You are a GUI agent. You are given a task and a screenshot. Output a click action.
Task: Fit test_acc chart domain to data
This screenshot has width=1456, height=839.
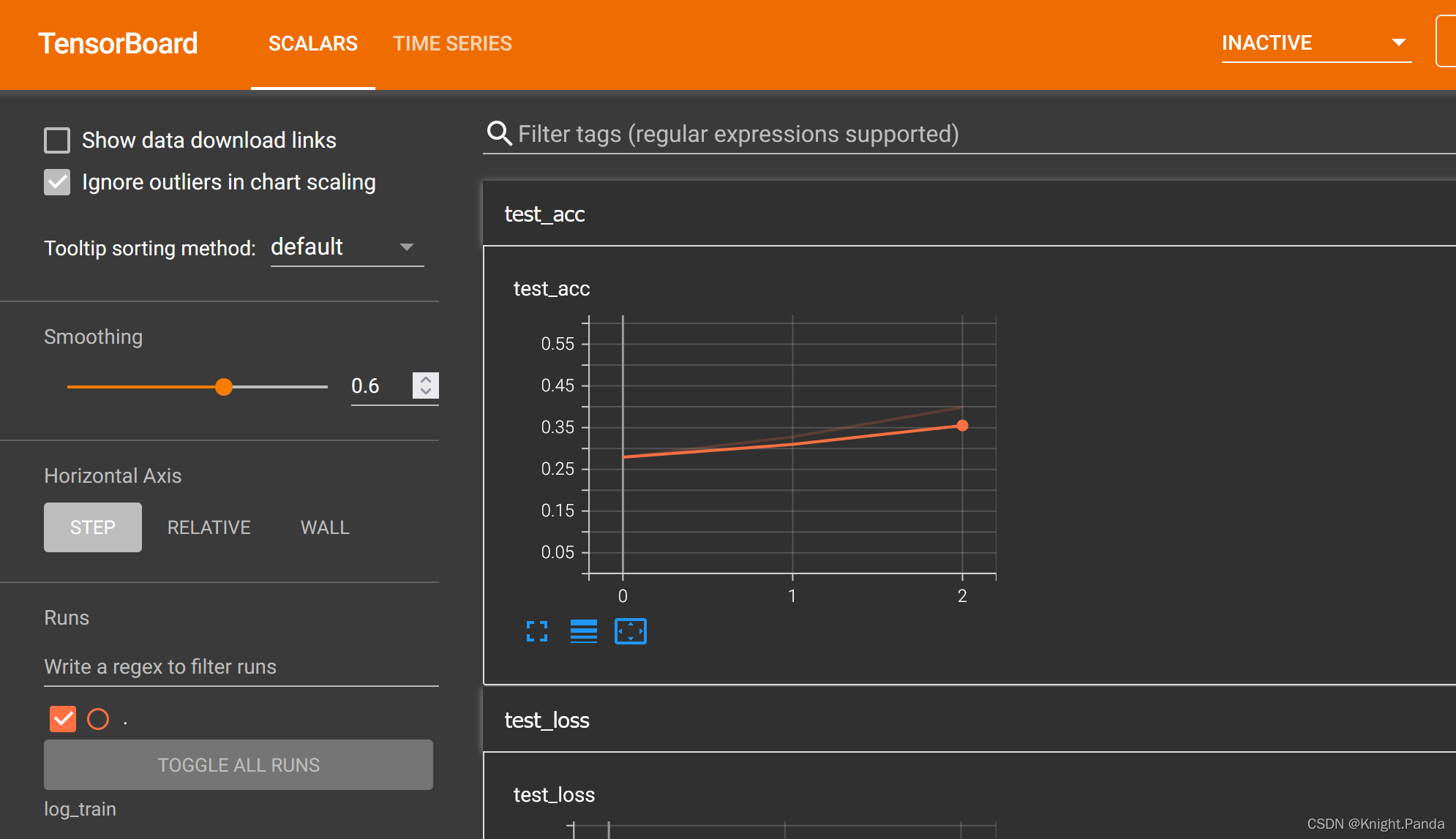(x=631, y=631)
